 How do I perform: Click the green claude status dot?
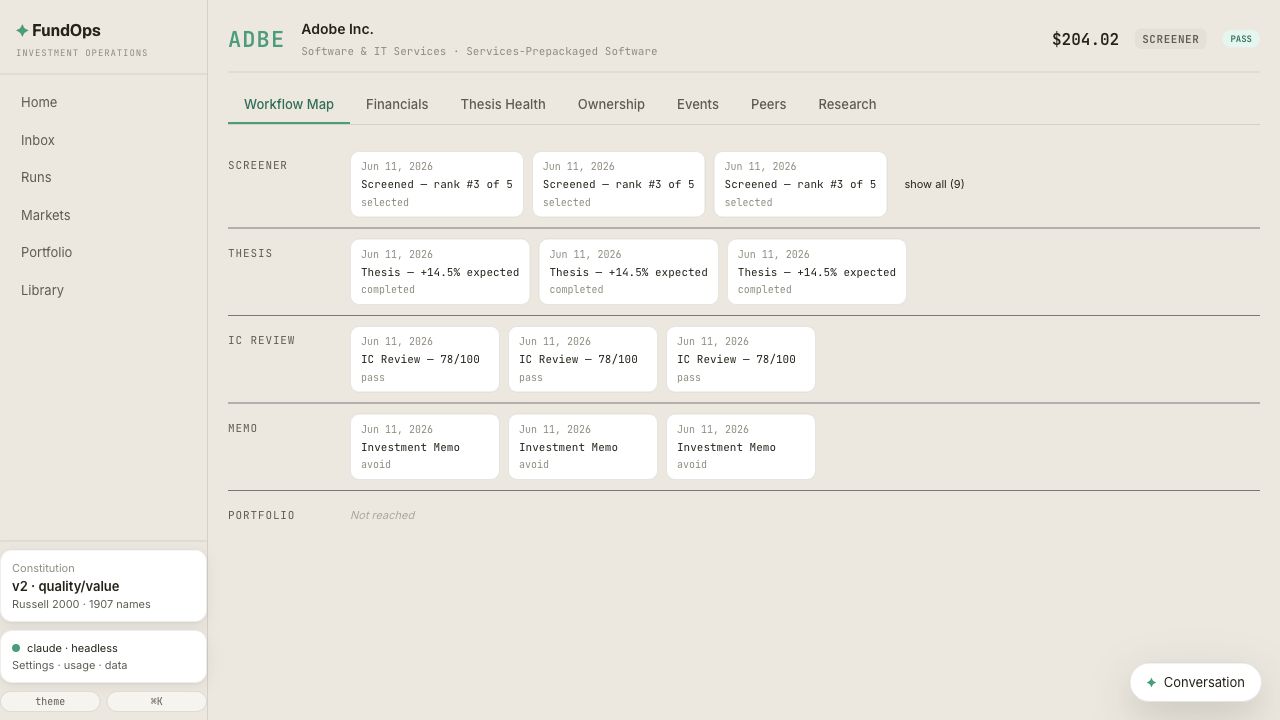click(16, 648)
